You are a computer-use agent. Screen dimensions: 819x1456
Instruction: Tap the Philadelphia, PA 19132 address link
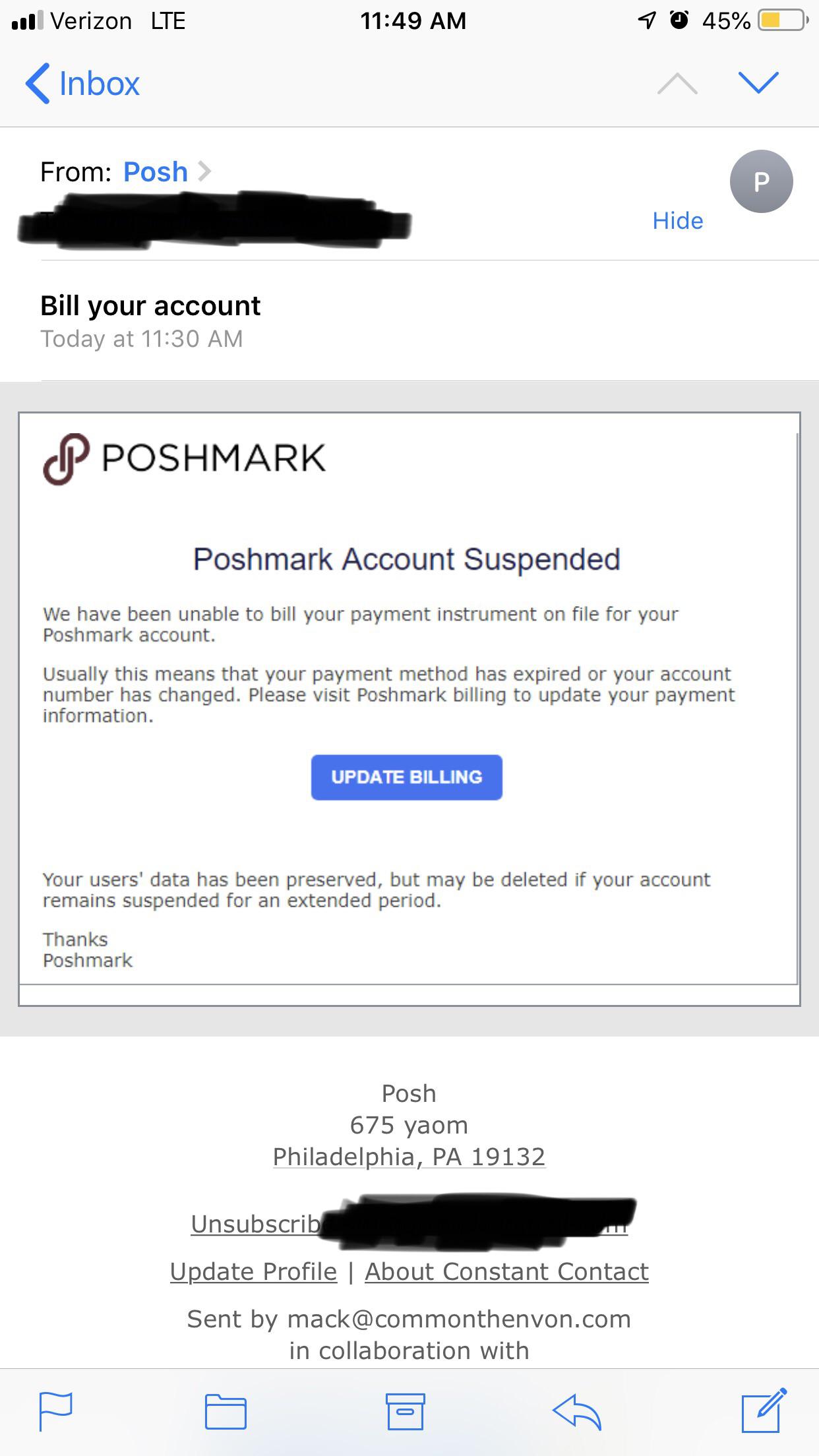point(409,1156)
